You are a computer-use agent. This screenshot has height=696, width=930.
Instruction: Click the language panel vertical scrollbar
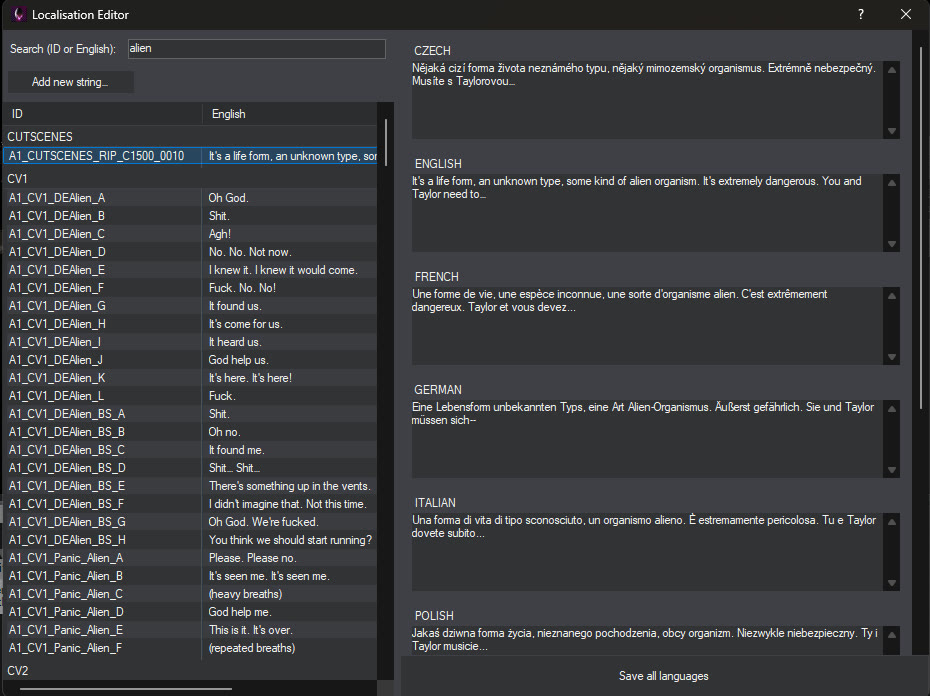[x=920, y=227]
